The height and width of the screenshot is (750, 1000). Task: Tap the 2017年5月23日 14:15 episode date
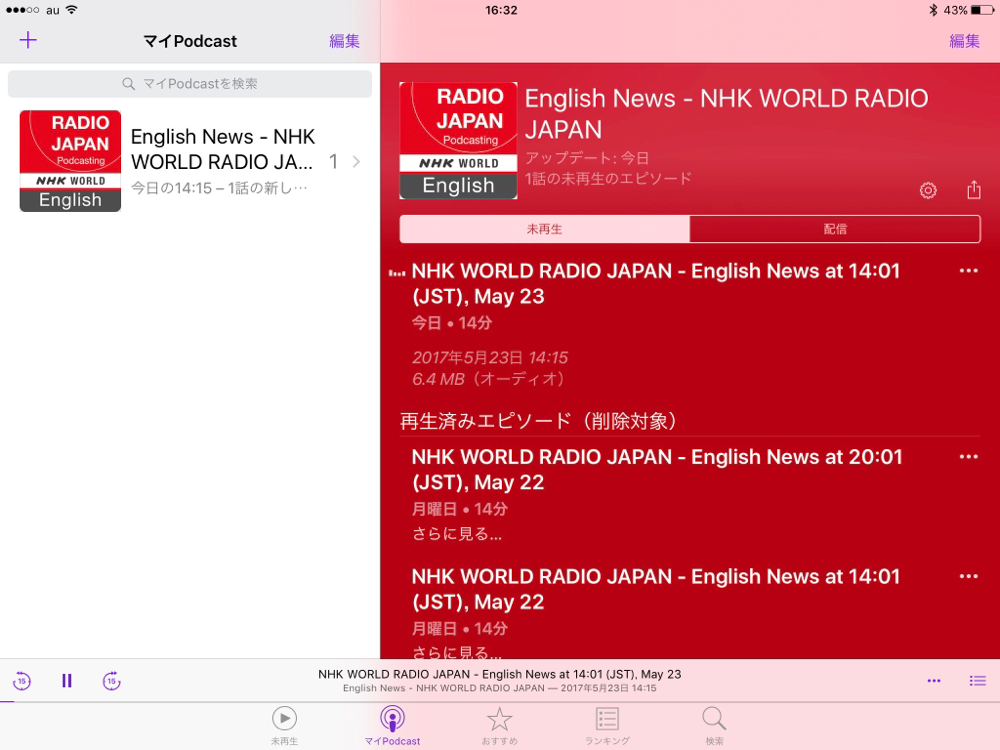coord(490,357)
